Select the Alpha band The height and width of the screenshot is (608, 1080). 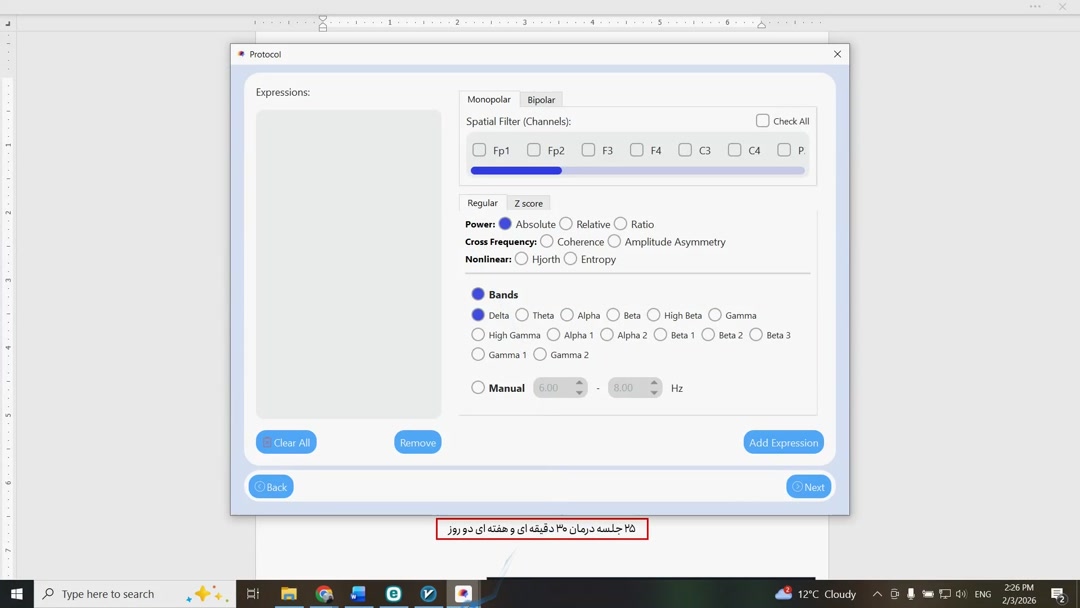click(567, 315)
